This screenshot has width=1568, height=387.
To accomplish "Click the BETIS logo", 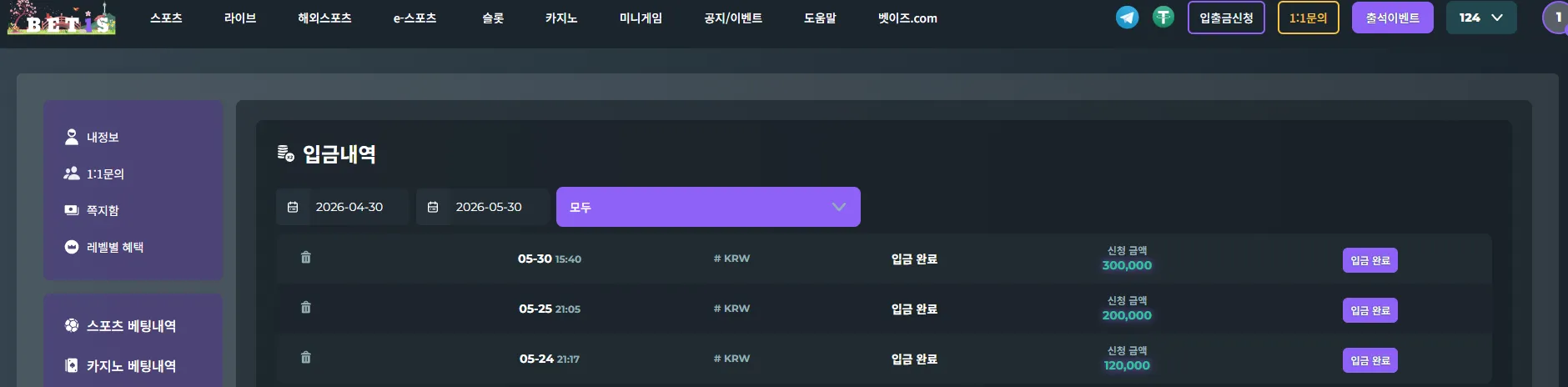I will pos(61,18).
